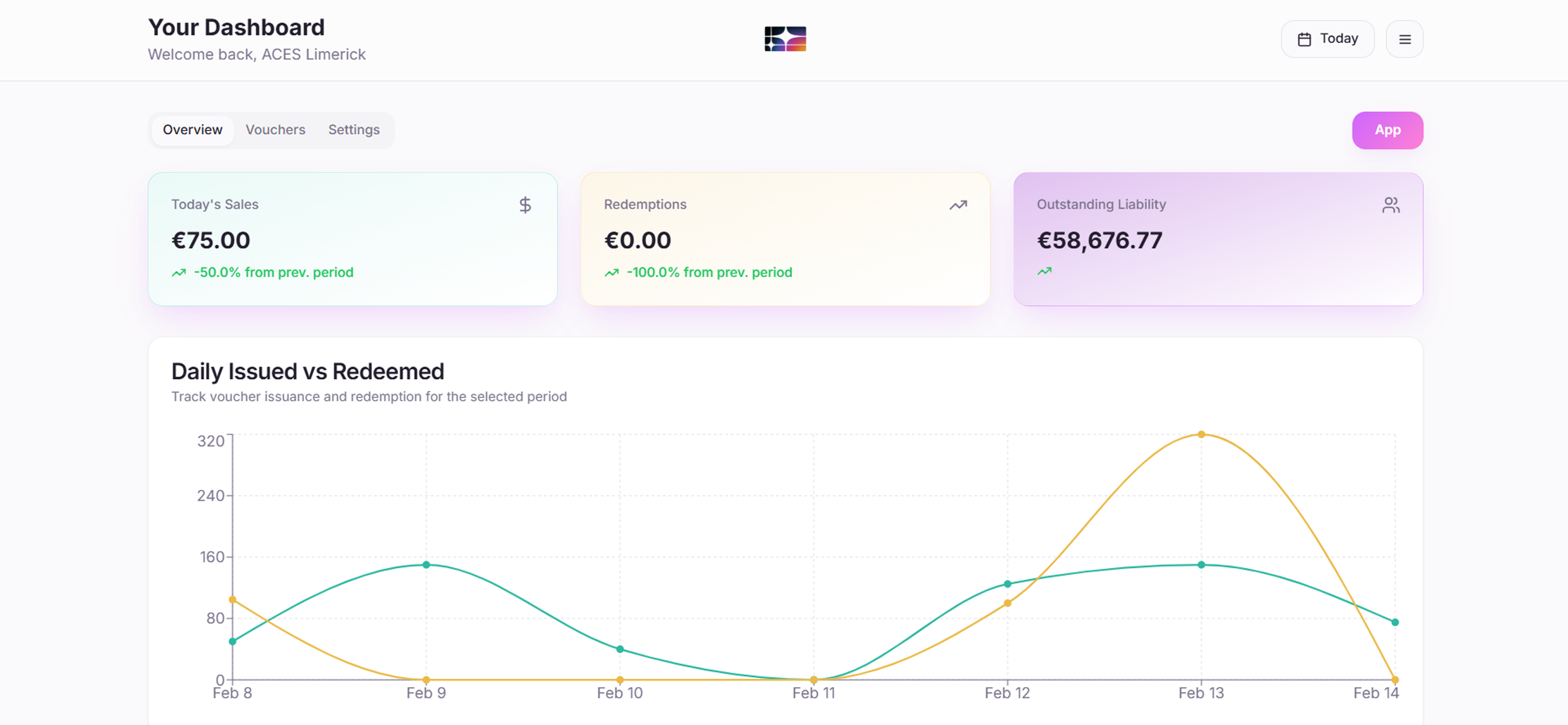Image resolution: width=1568 pixels, height=725 pixels.
Task: Click the calendar icon in Today button
Action: [x=1304, y=39]
